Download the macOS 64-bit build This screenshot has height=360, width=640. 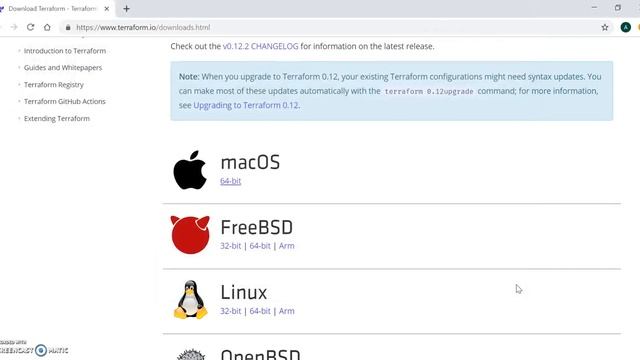tap(230, 181)
